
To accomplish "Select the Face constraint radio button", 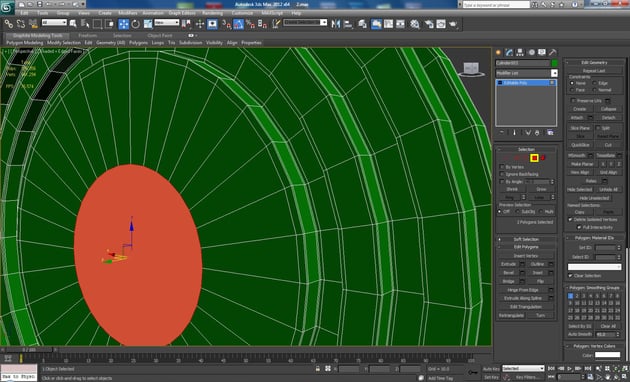I will coord(572,90).
